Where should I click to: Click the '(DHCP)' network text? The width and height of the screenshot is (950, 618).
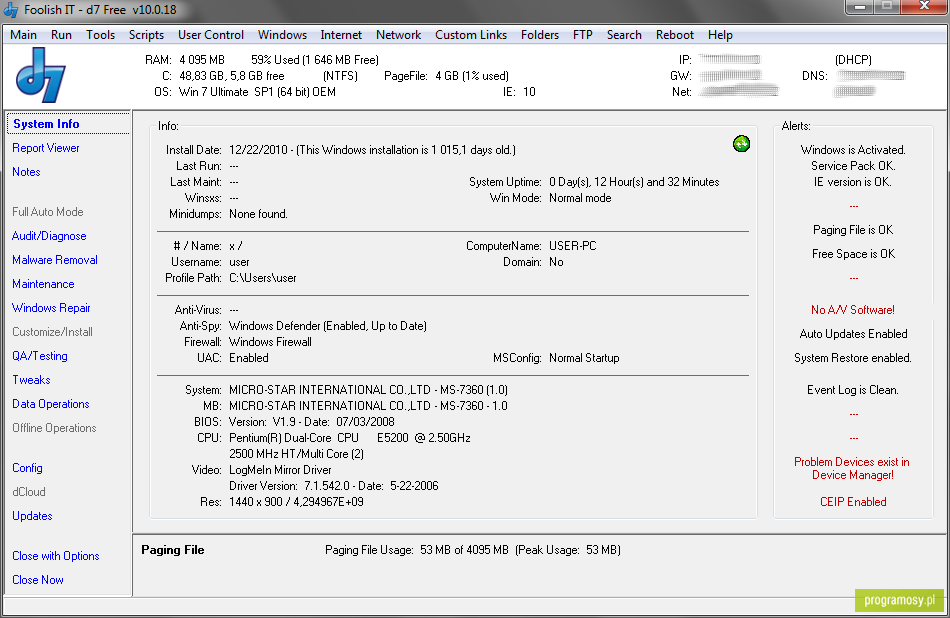853,60
